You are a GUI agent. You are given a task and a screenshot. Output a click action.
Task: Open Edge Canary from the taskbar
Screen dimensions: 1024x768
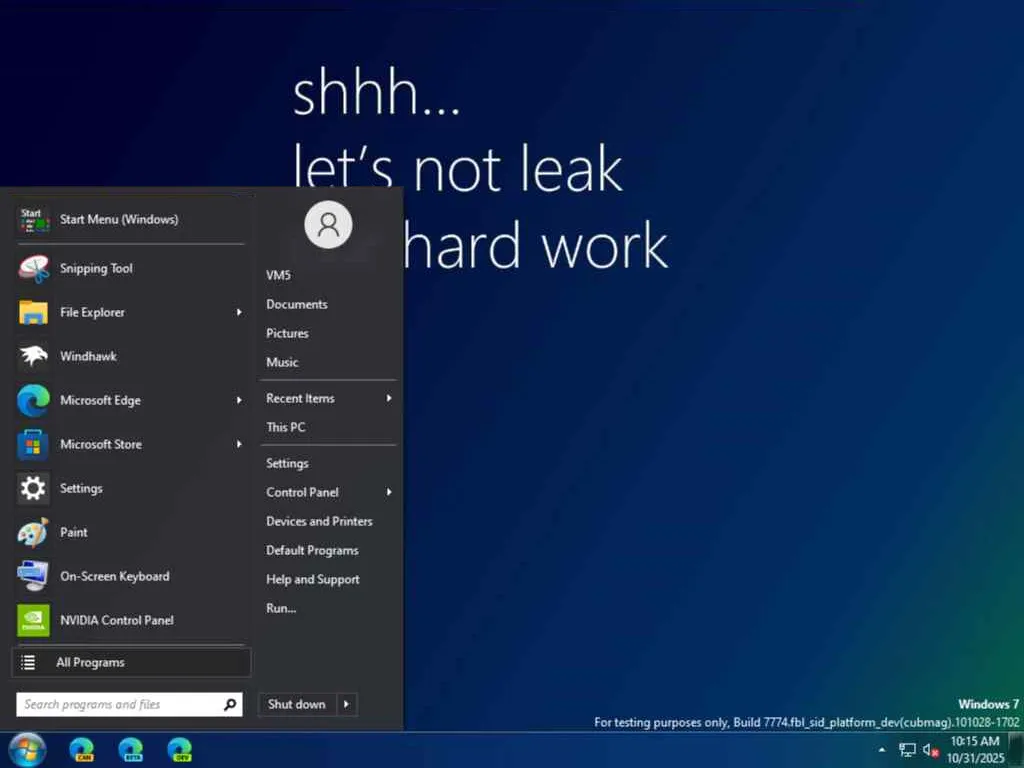82,749
